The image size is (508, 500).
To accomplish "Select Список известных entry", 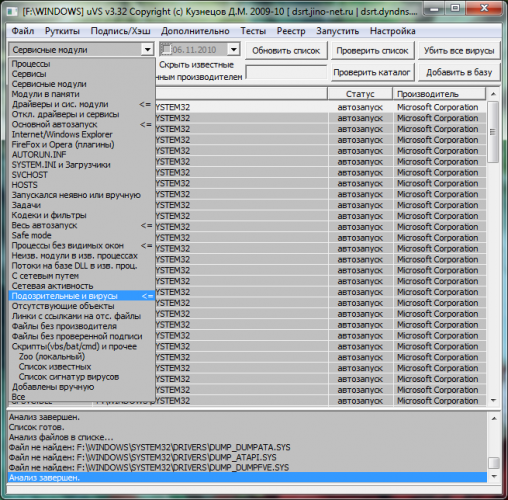I will point(82,366).
